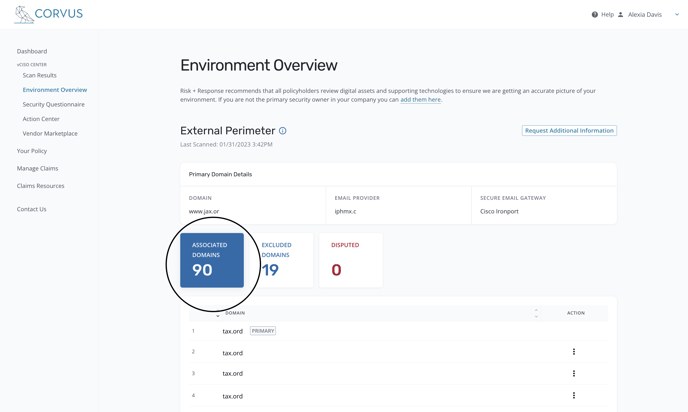Open action menu for row 2
The width and height of the screenshot is (688, 412).
tap(573, 352)
